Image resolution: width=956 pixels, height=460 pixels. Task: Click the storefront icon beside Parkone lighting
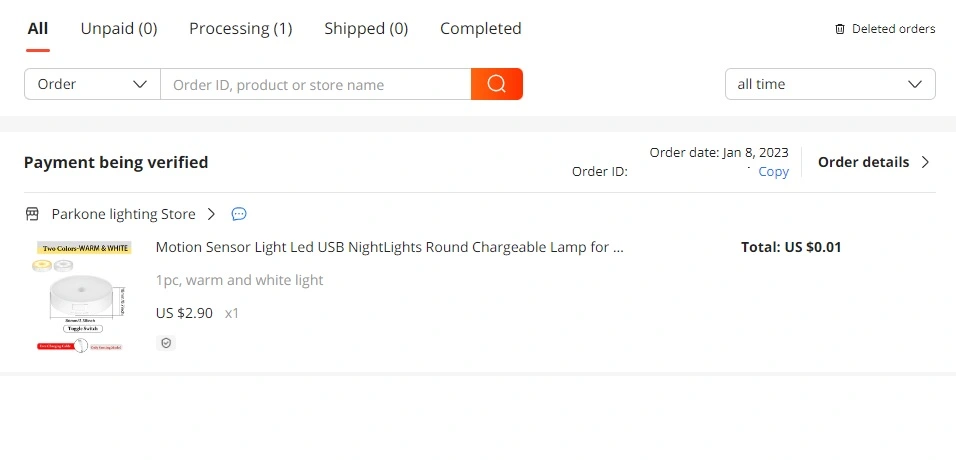(x=32, y=214)
